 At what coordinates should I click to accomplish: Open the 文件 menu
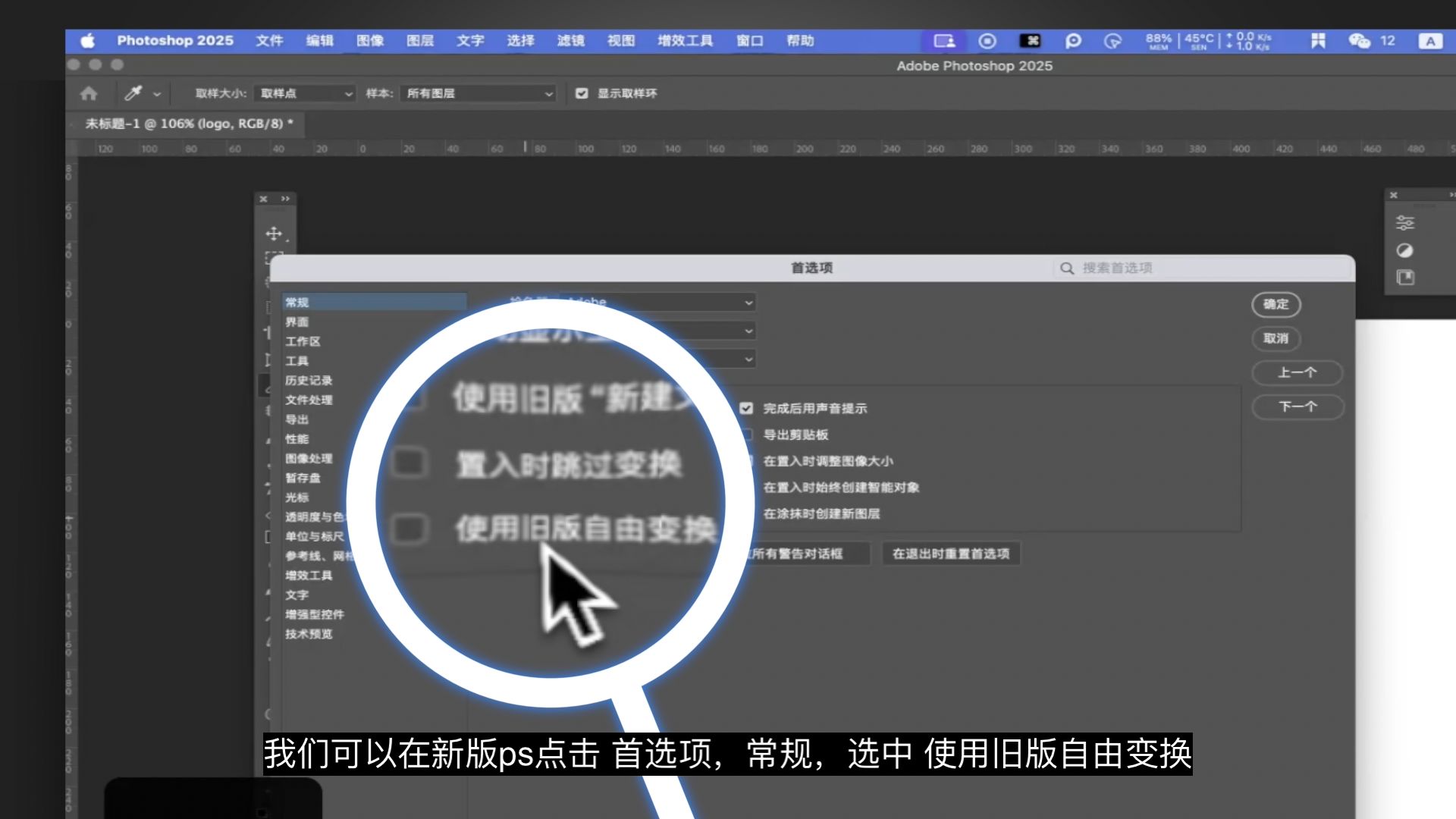coord(269,41)
